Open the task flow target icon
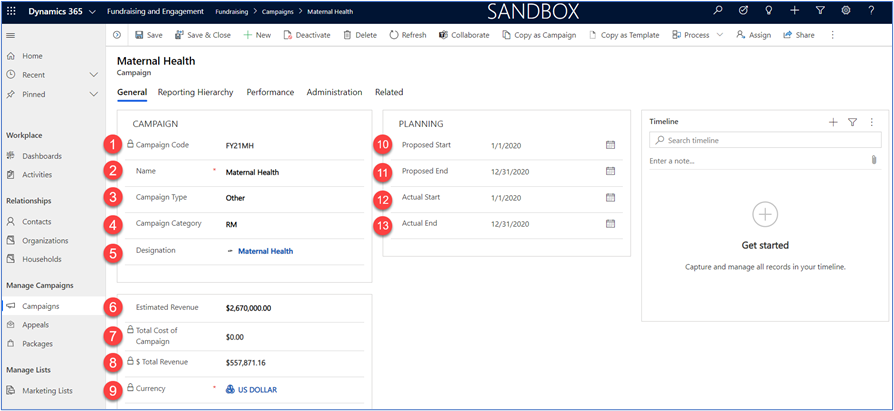 [x=743, y=10]
